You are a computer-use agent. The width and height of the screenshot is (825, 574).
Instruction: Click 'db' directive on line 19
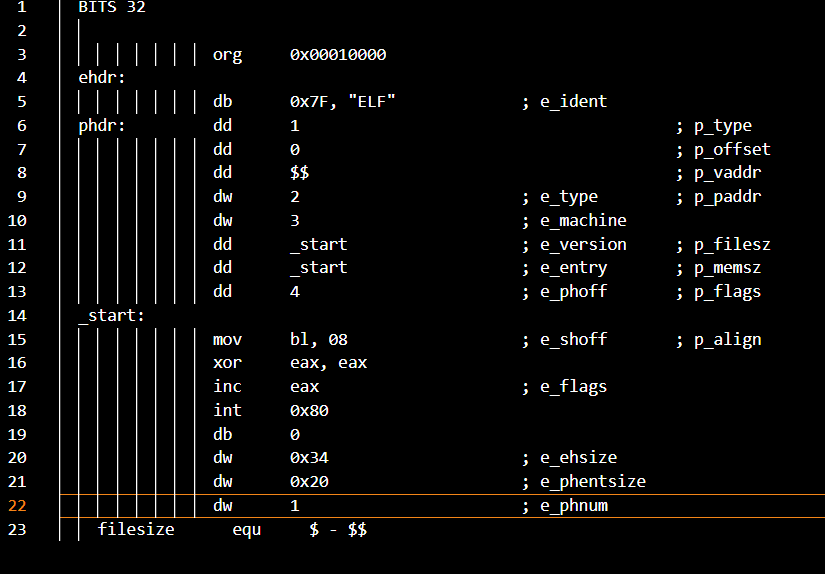point(223,434)
